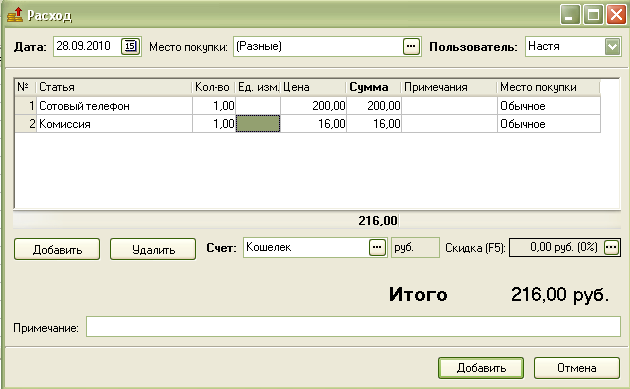Click the Статья column header
This screenshot has height=389, width=630.
point(114,87)
